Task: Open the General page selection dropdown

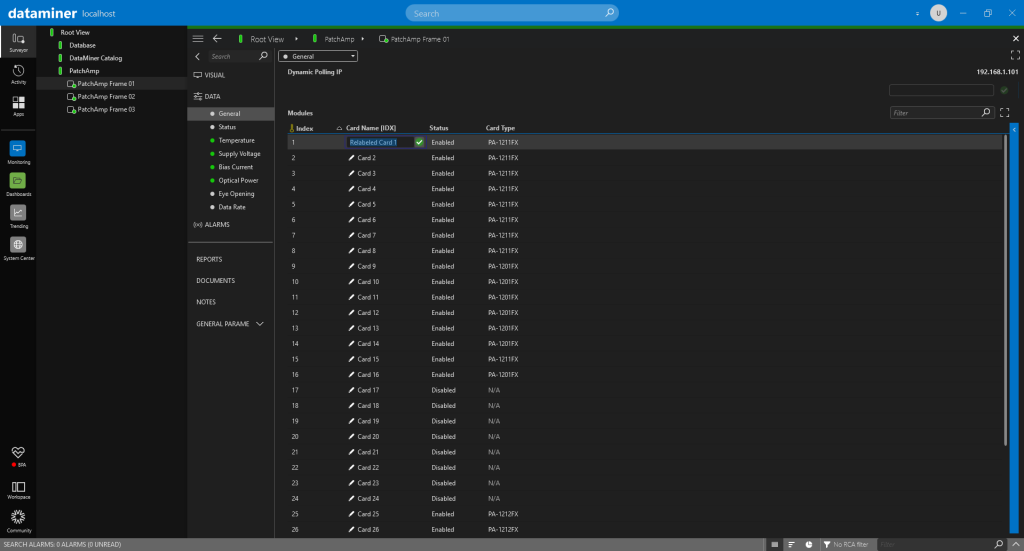Action: [317, 57]
